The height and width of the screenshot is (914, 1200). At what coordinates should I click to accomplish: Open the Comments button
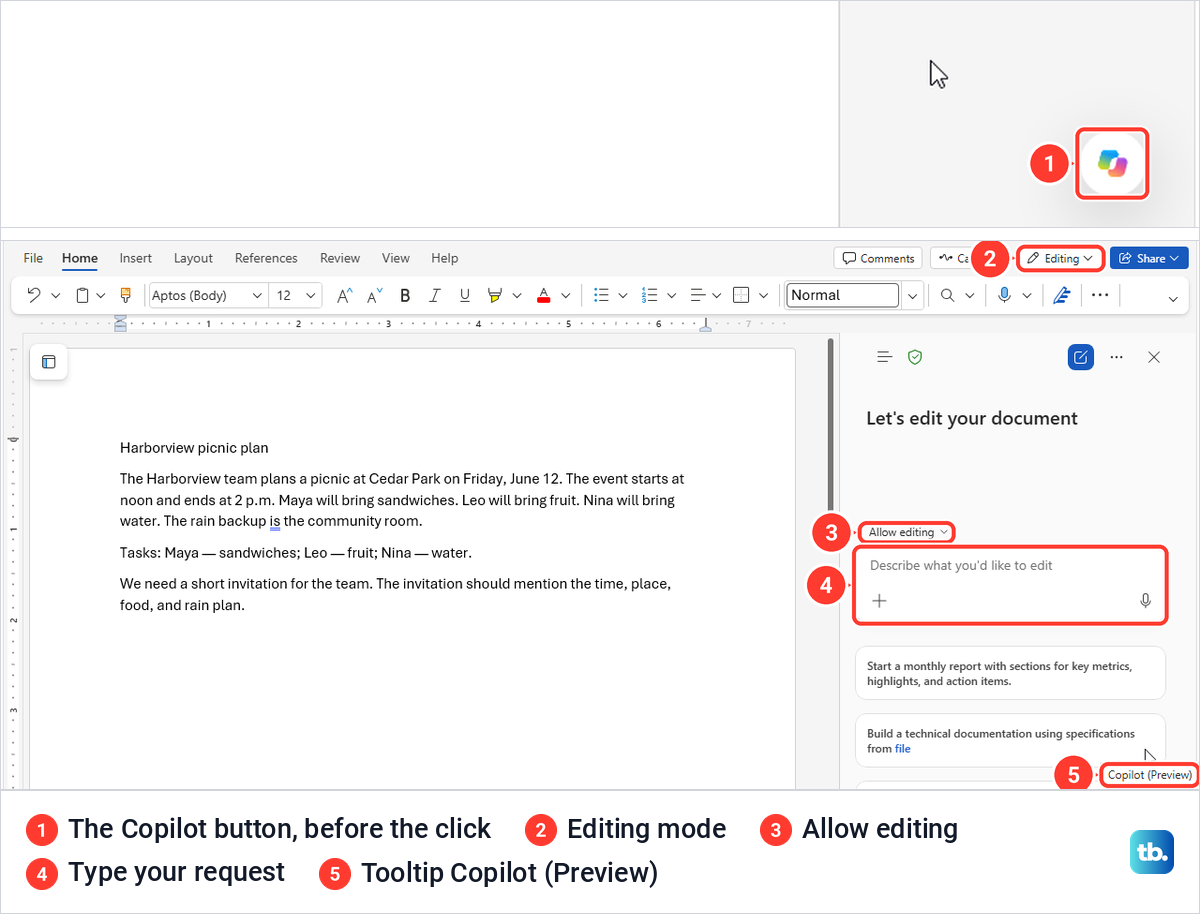(x=878, y=258)
